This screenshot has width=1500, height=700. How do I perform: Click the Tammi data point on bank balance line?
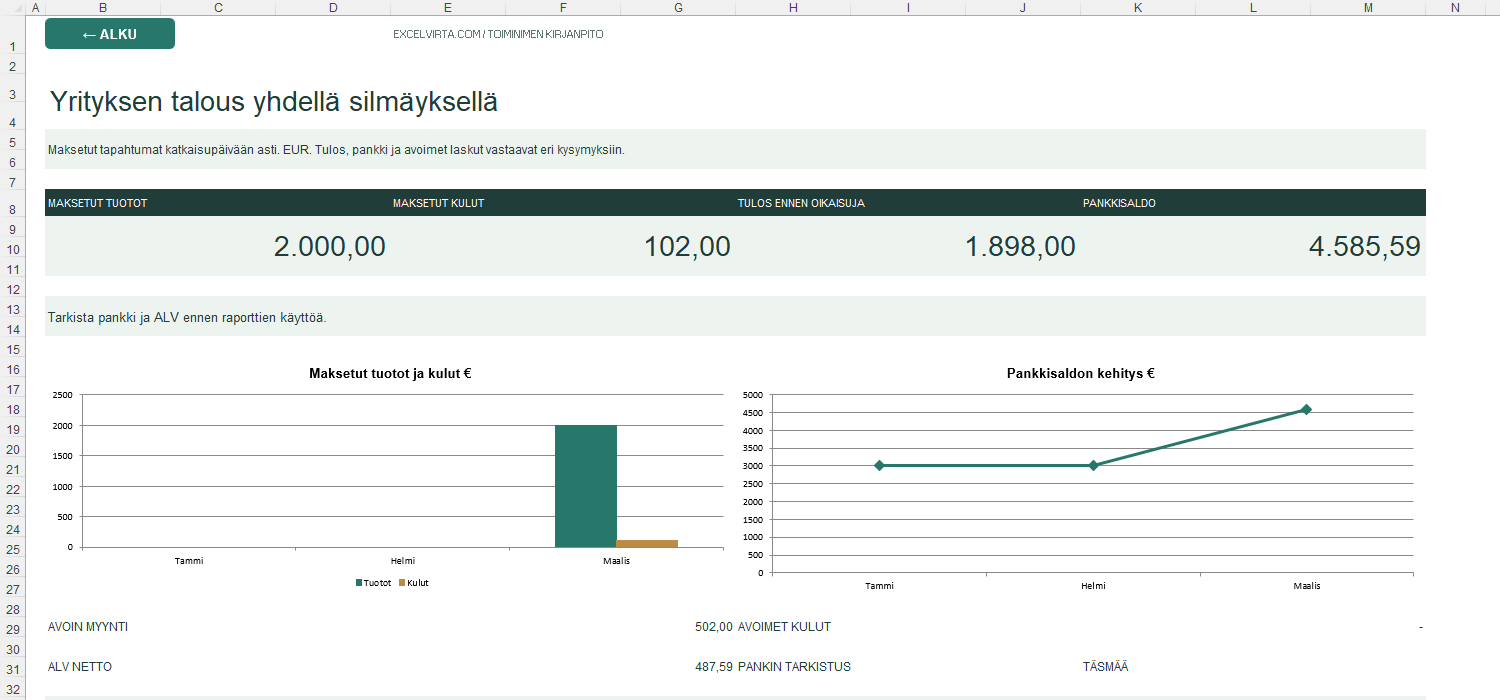[879, 465]
